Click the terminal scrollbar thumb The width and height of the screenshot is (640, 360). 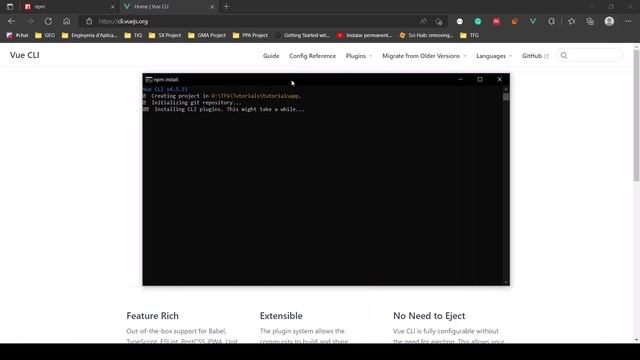pyautogui.click(x=506, y=97)
